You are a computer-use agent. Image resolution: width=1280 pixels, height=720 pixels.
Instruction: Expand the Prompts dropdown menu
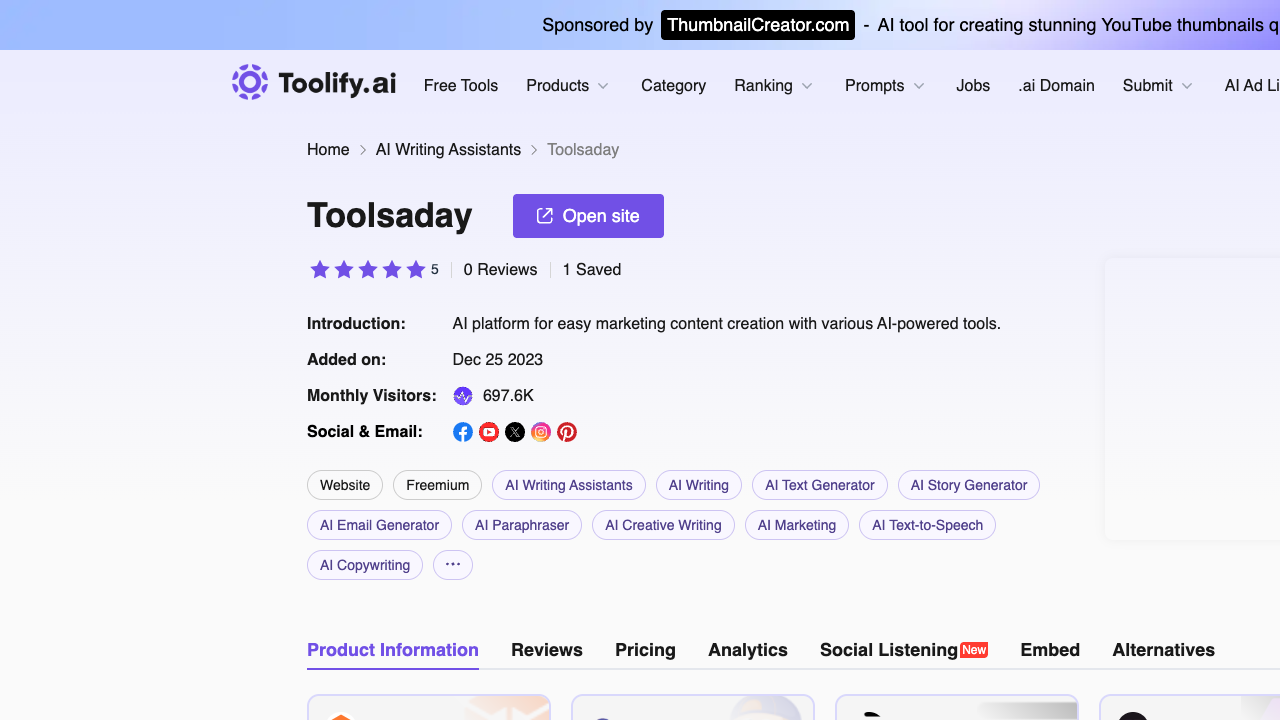[x=885, y=86]
